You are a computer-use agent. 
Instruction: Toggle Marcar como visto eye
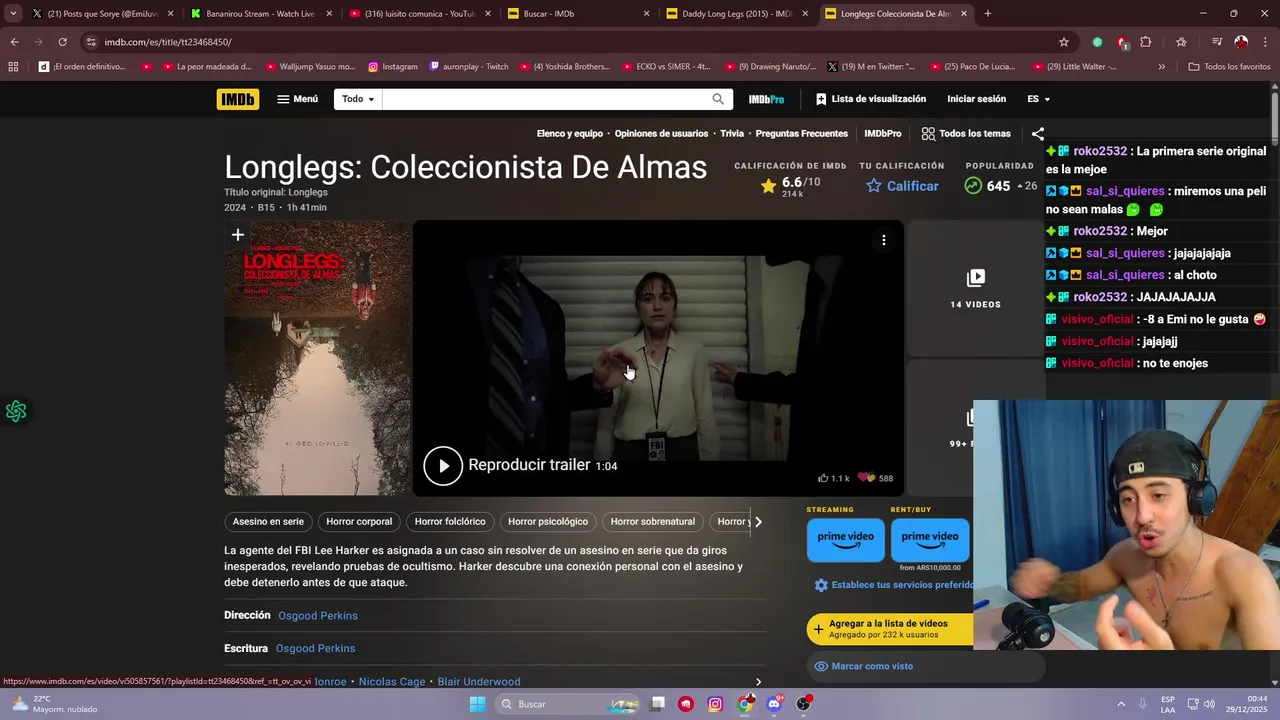pos(821,666)
